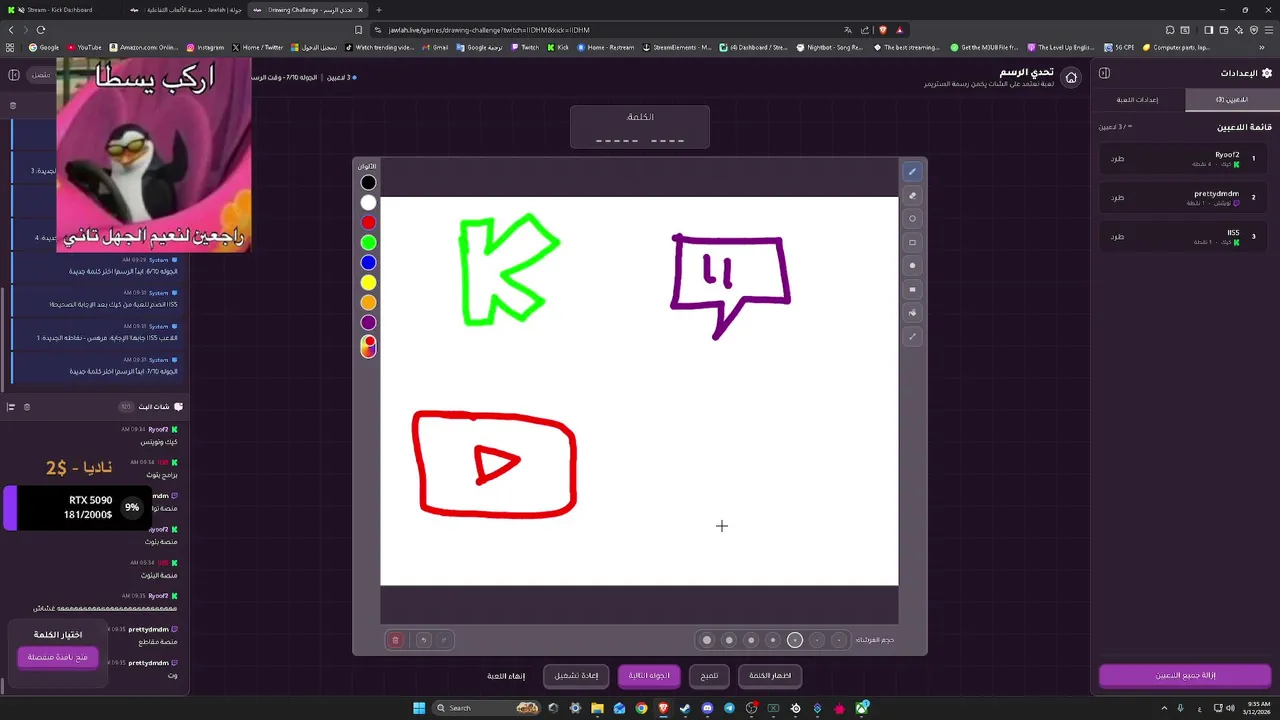Switch to اللاعبين (3) players tab
Viewport: 1280px width, 720px height.
pyautogui.click(x=1232, y=100)
